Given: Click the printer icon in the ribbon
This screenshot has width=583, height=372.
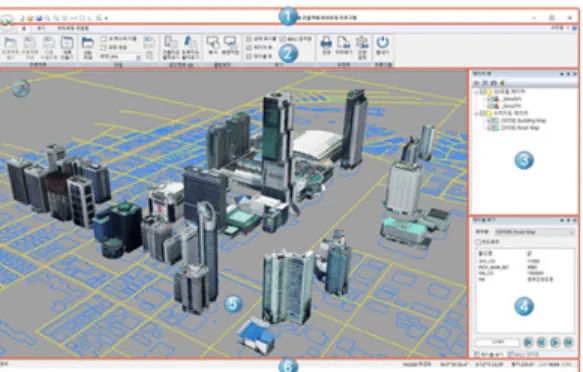Looking at the screenshot, I should (x=326, y=42).
